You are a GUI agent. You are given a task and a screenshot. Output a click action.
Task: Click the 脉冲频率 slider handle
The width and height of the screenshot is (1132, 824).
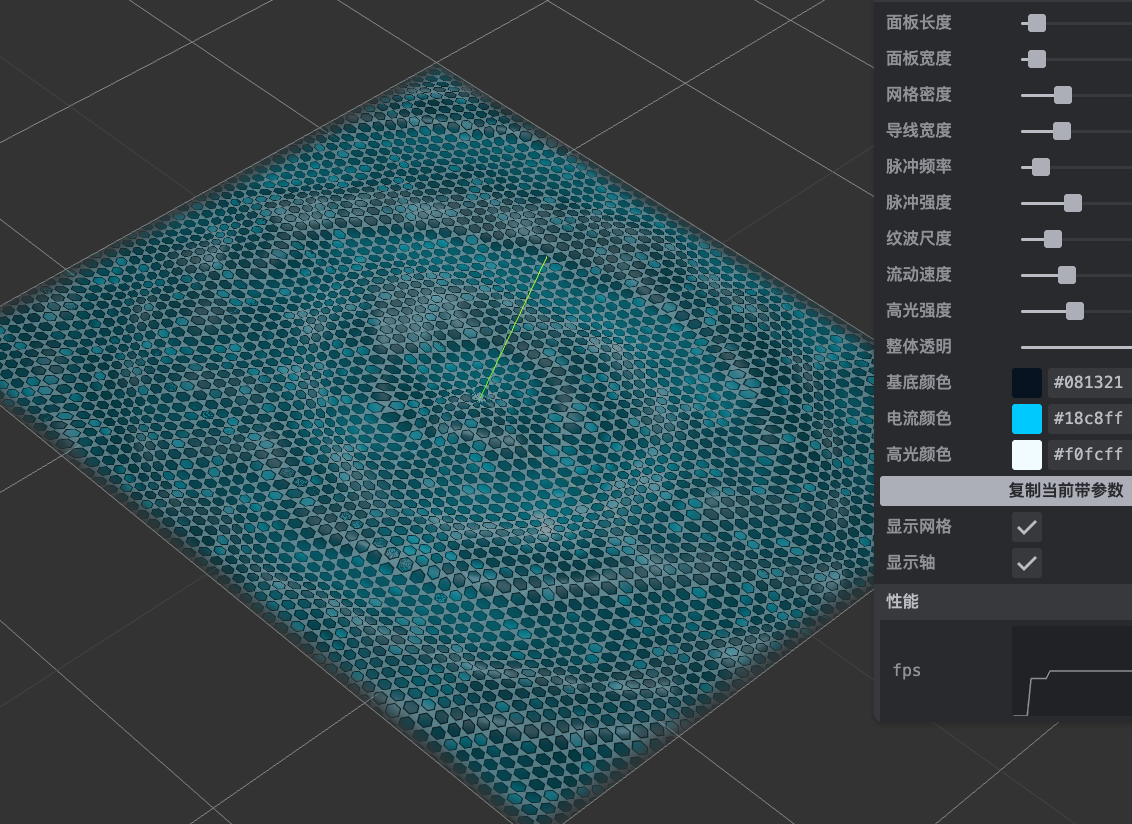coord(1041,167)
